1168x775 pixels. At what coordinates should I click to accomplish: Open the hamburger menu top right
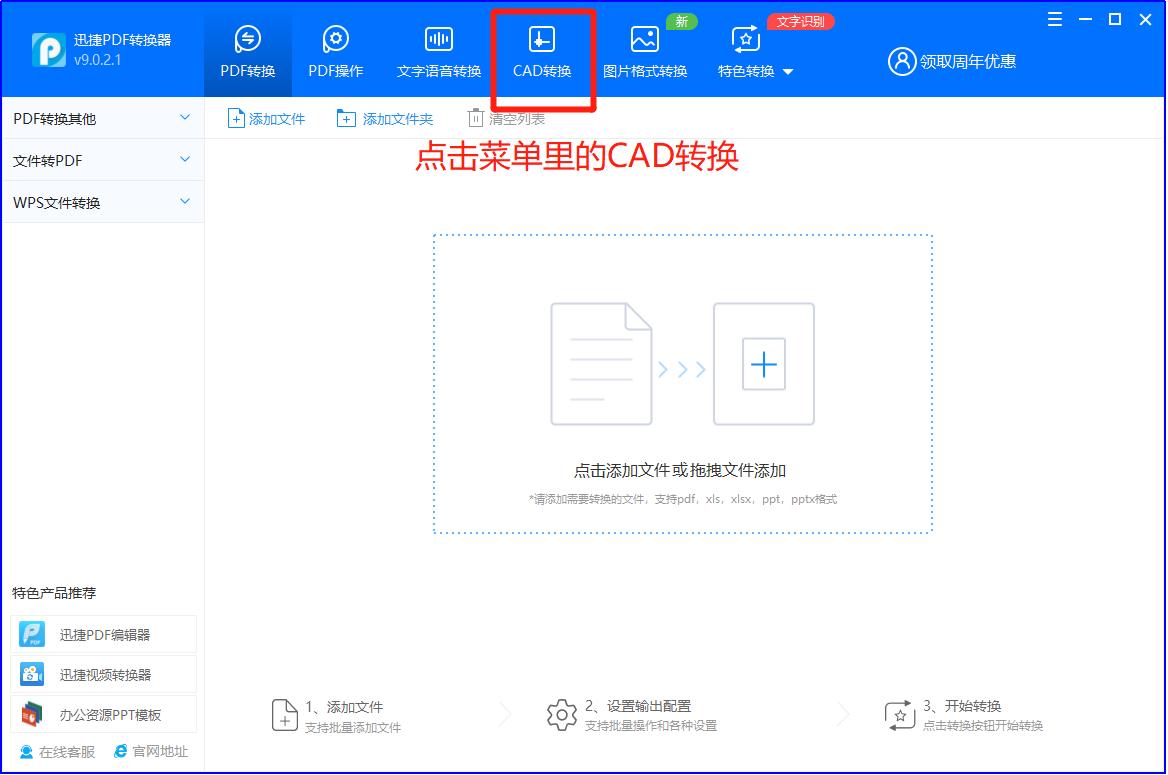(x=1054, y=18)
